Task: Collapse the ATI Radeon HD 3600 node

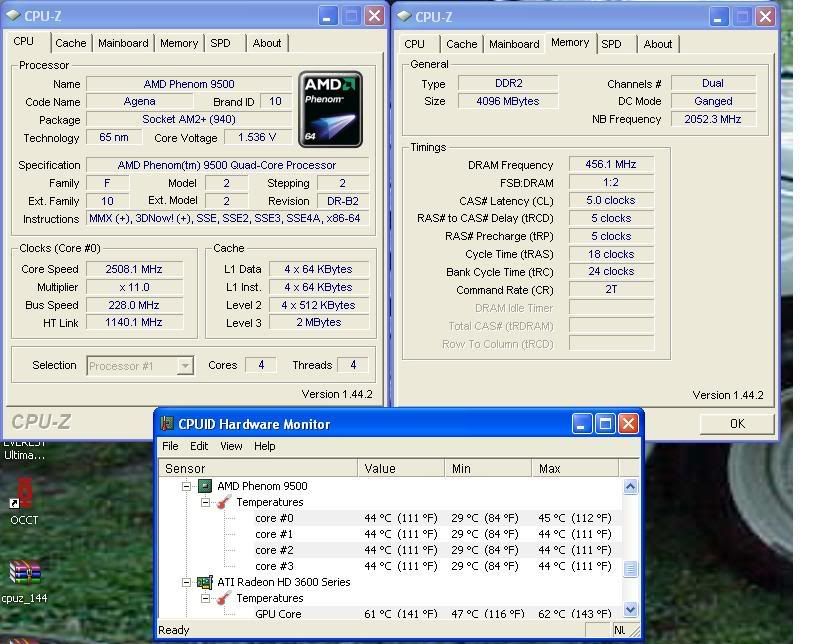Action: pyautogui.click(x=186, y=582)
